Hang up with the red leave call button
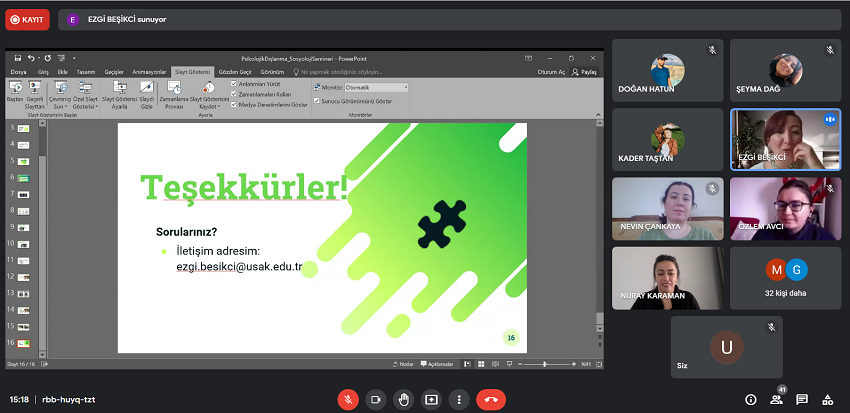The height and width of the screenshot is (413, 850). 491,398
